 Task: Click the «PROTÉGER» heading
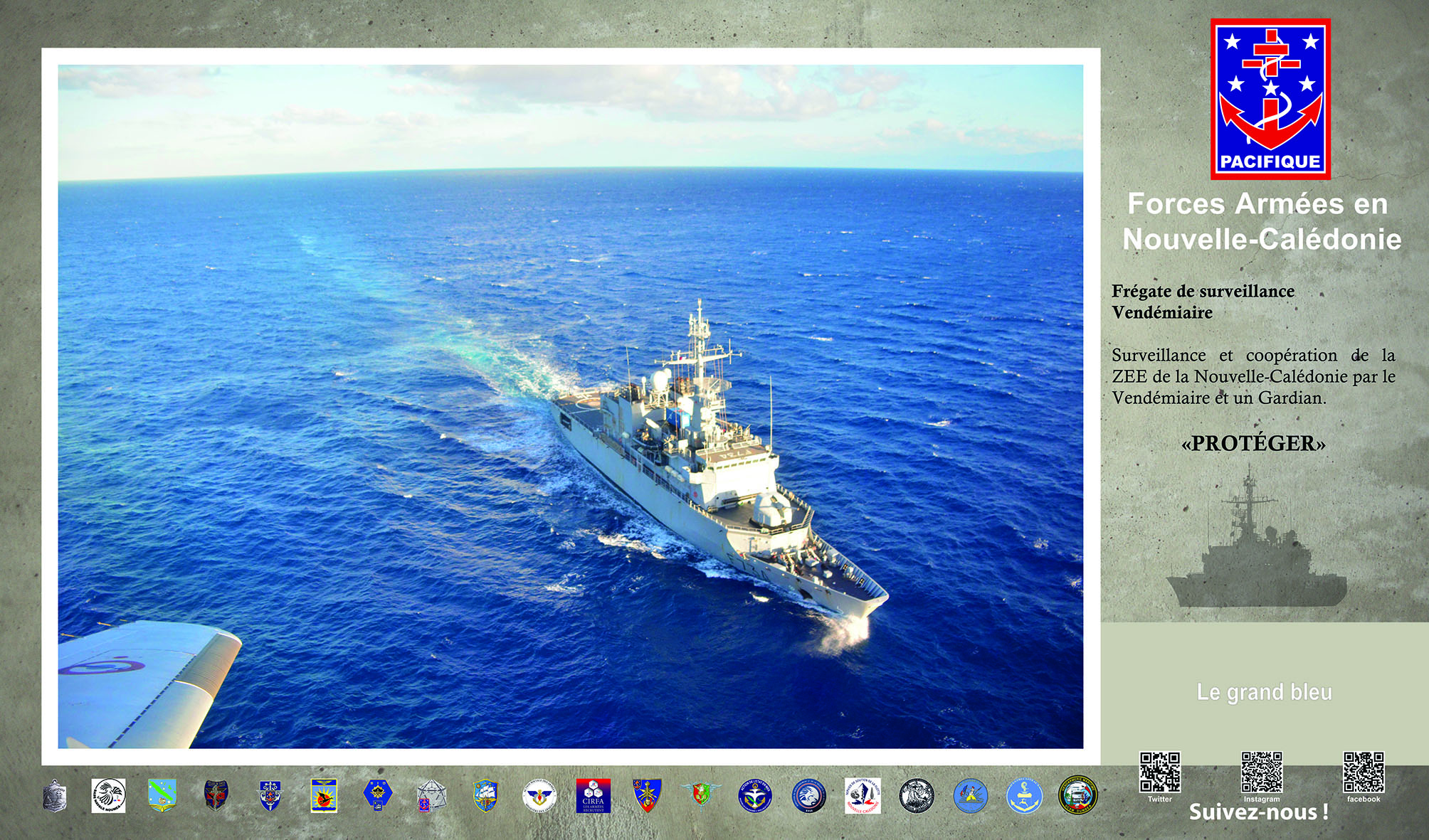1253,444
